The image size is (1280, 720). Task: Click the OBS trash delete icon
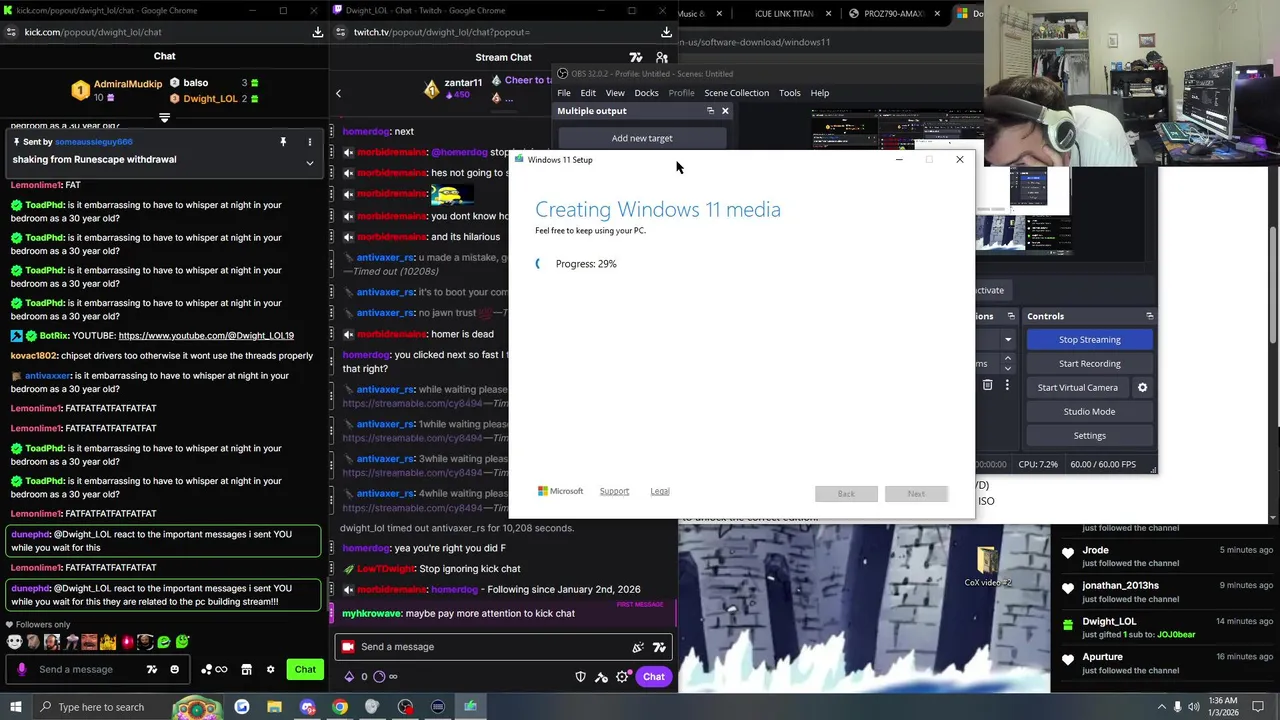pyautogui.click(x=987, y=385)
